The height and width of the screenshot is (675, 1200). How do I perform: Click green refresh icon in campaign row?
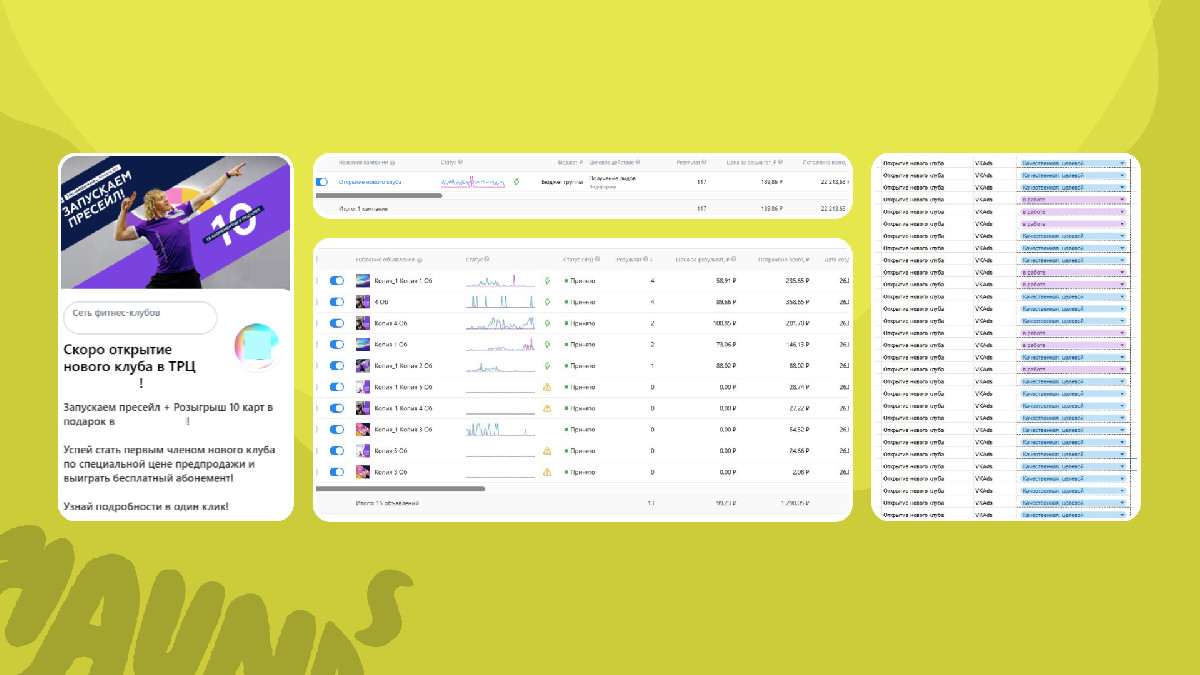pyautogui.click(x=516, y=182)
